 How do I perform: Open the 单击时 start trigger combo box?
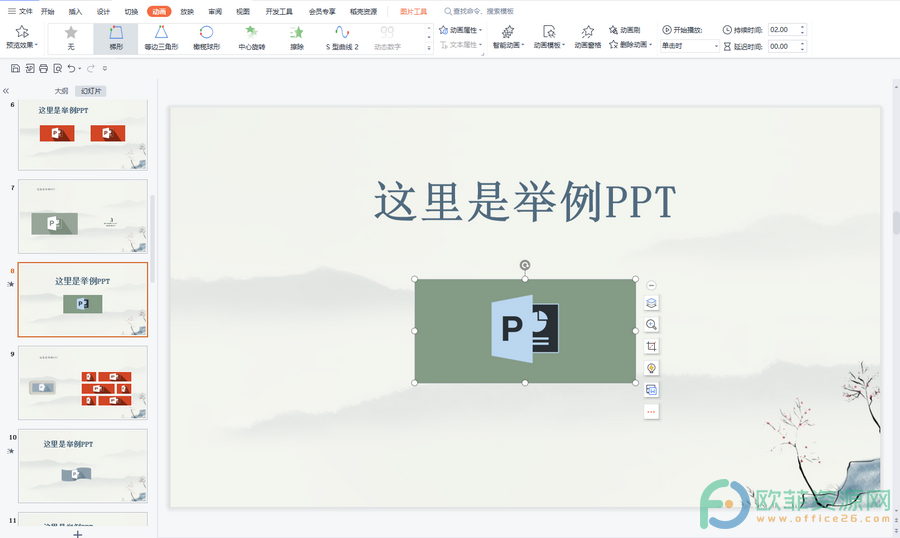pos(689,46)
